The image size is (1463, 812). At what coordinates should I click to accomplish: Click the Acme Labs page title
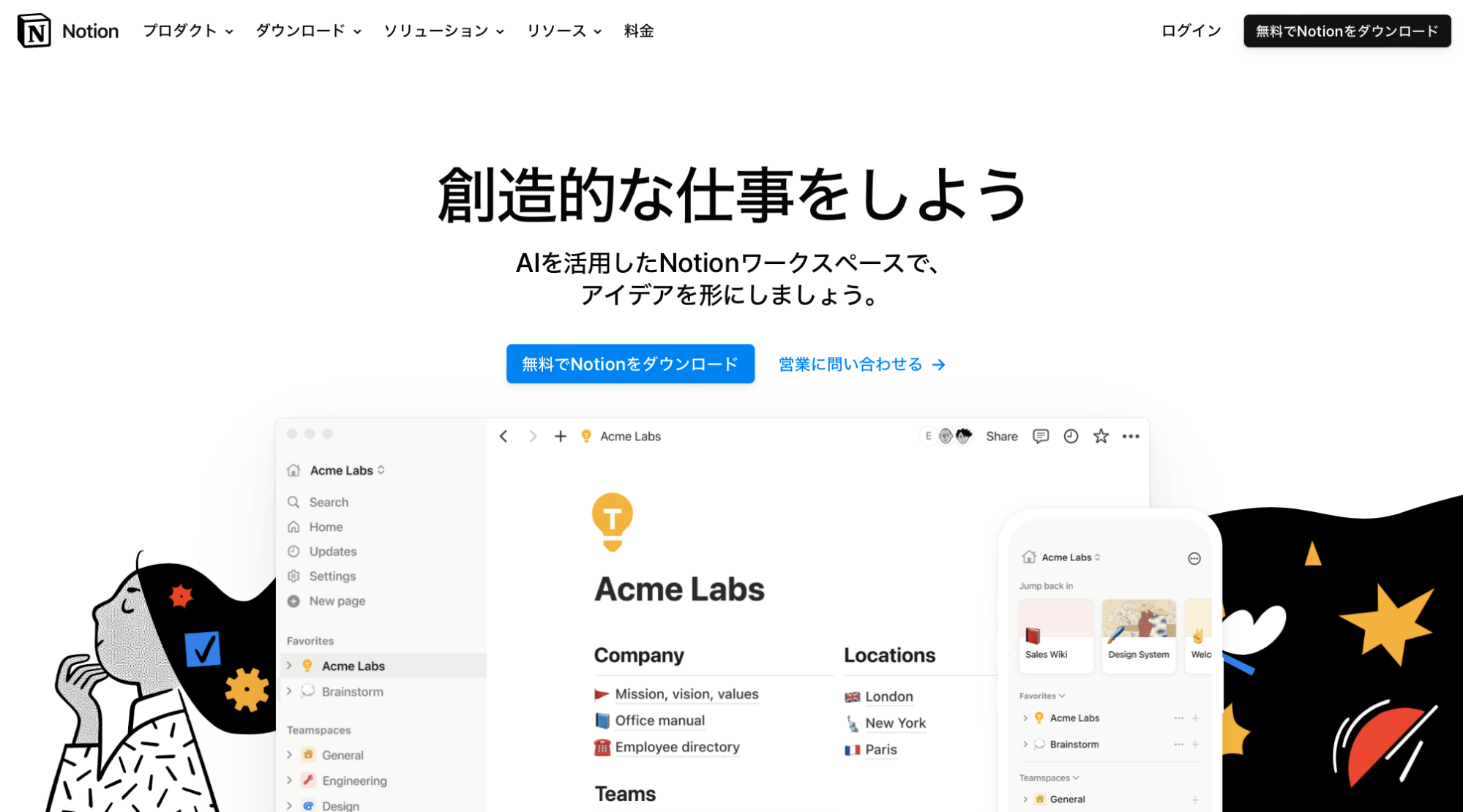pyautogui.click(x=679, y=590)
